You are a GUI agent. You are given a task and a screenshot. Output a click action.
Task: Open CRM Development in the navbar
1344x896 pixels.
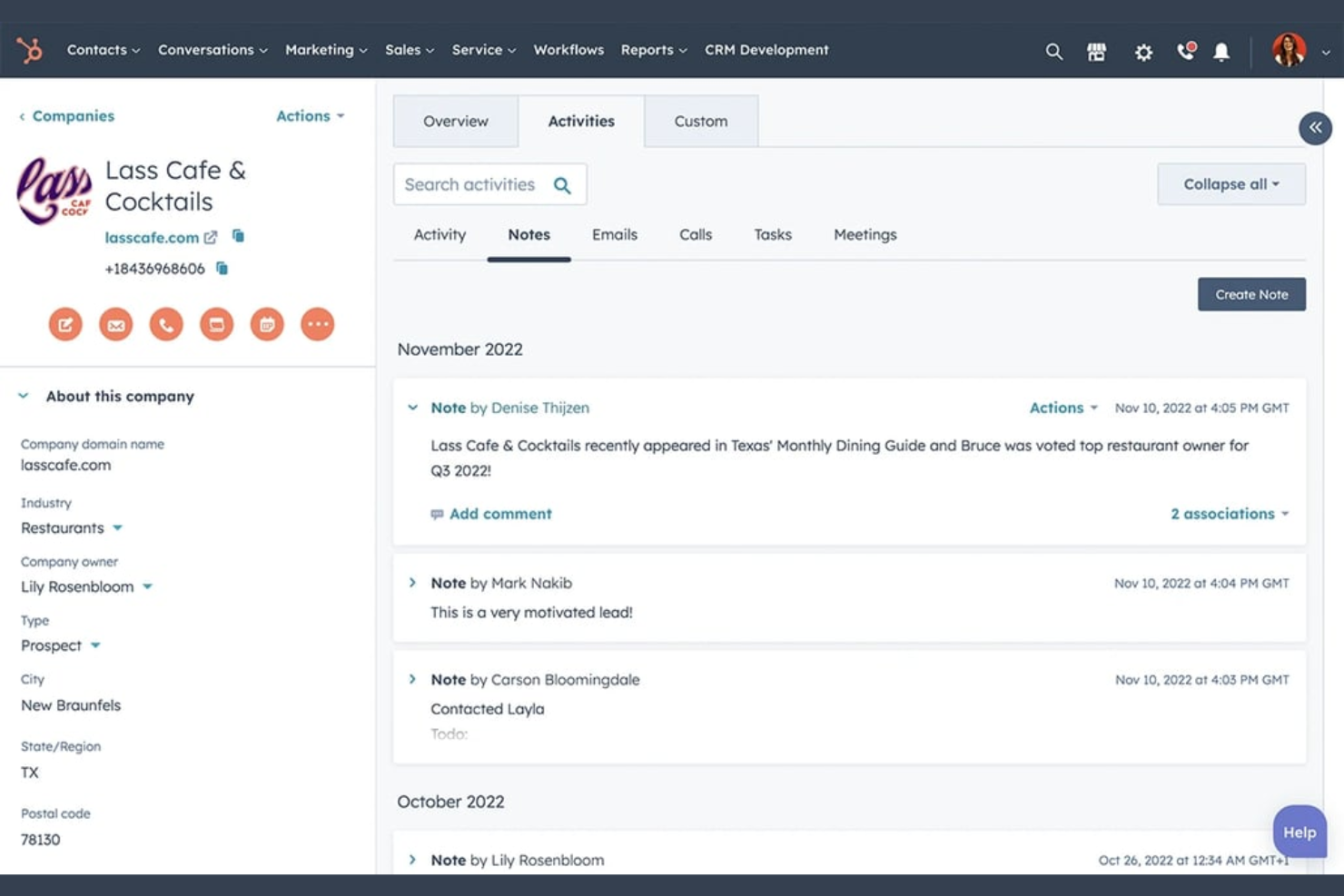pyautogui.click(x=766, y=50)
